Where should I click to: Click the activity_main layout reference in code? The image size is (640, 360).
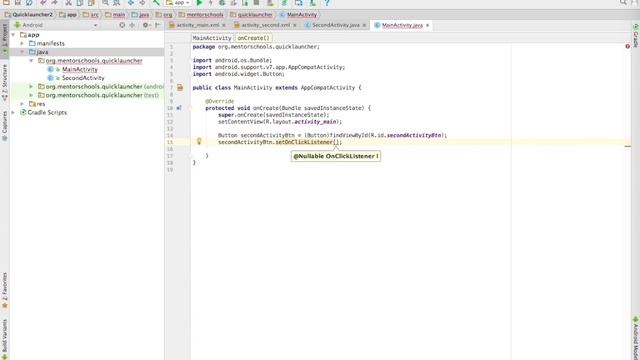316,122
